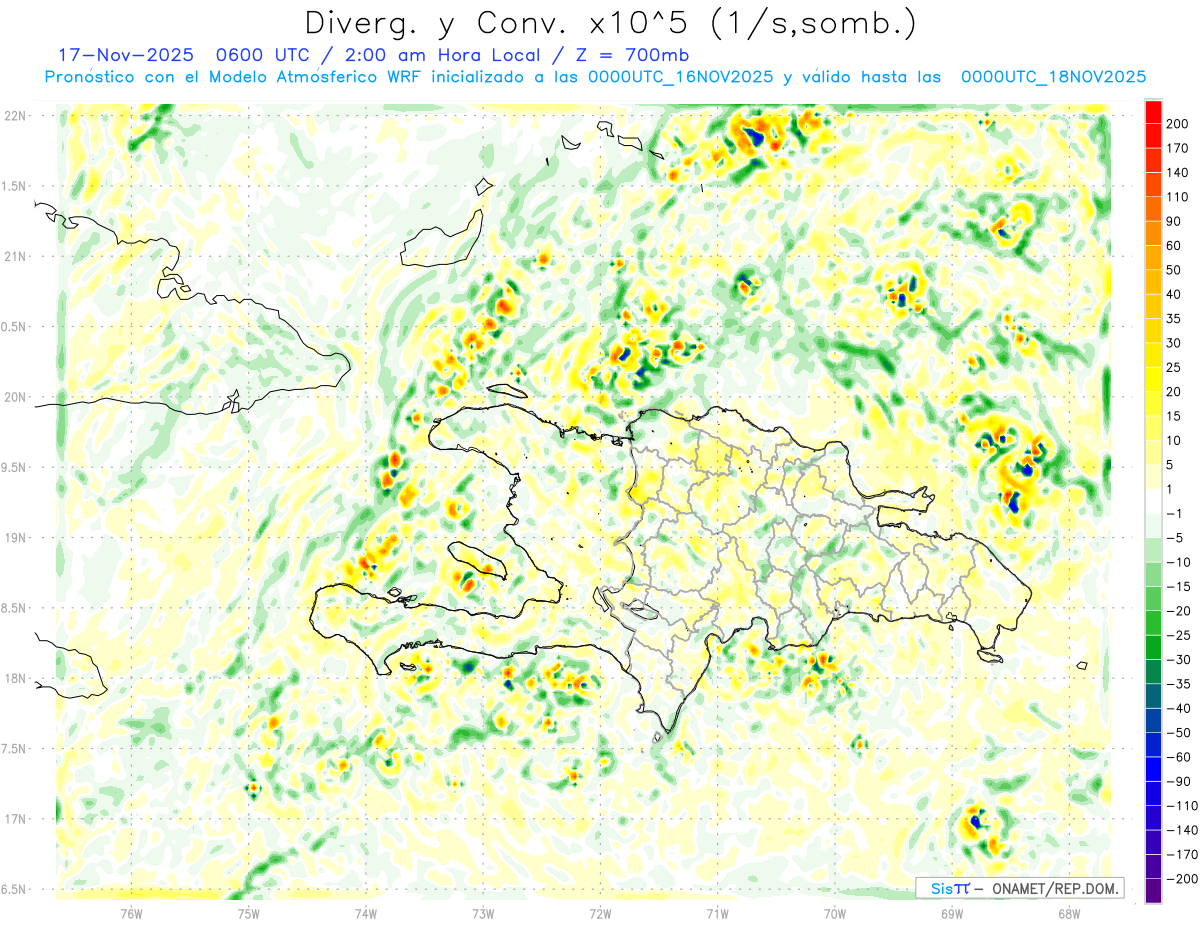Viewport: 1200px width, 927px height.
Task: Click the SisPI - ONAMET/REP.DOM. credit label
Action: [1019, 888]
